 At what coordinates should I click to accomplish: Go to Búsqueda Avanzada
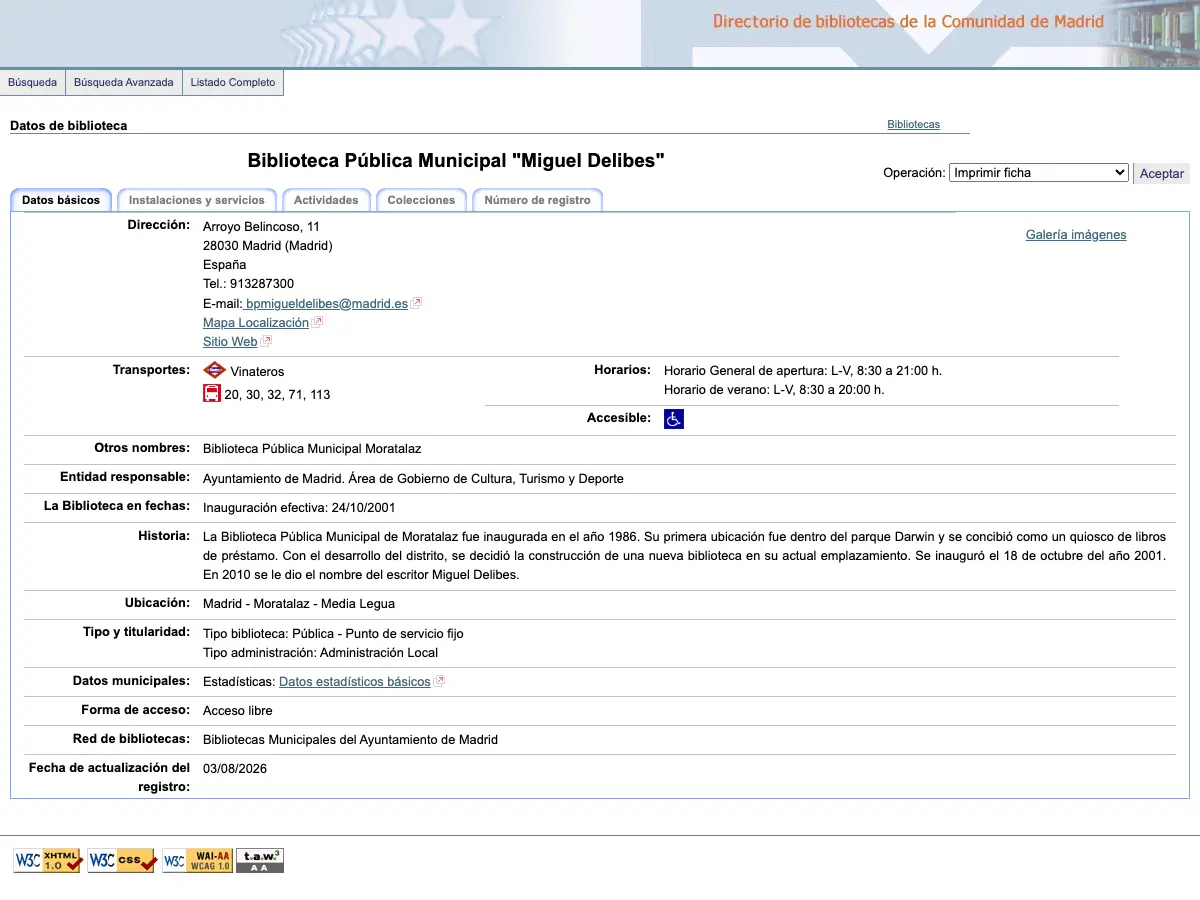pos(124,82)
